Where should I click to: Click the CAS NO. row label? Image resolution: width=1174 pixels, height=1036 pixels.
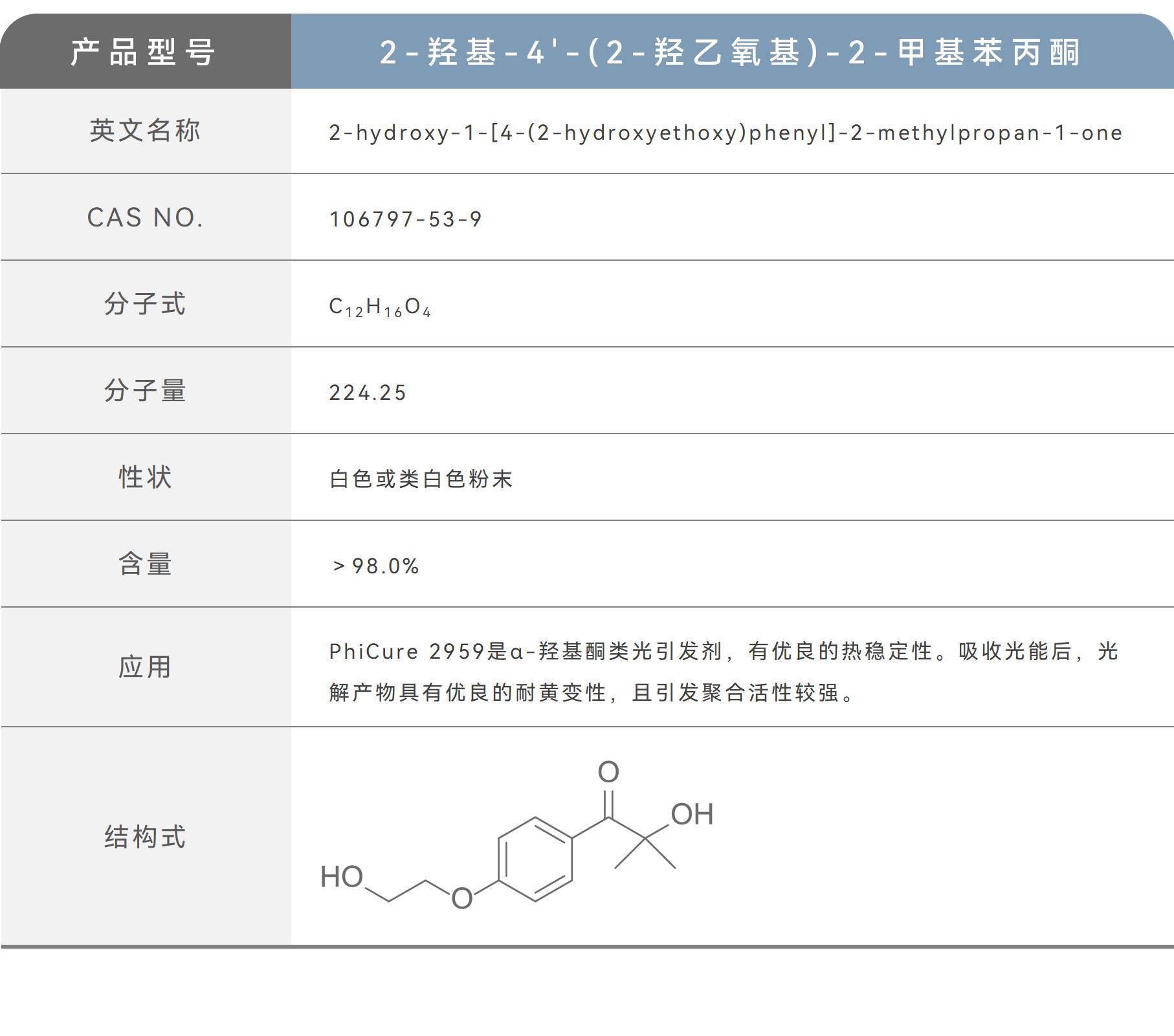click(x=146, y=218)
